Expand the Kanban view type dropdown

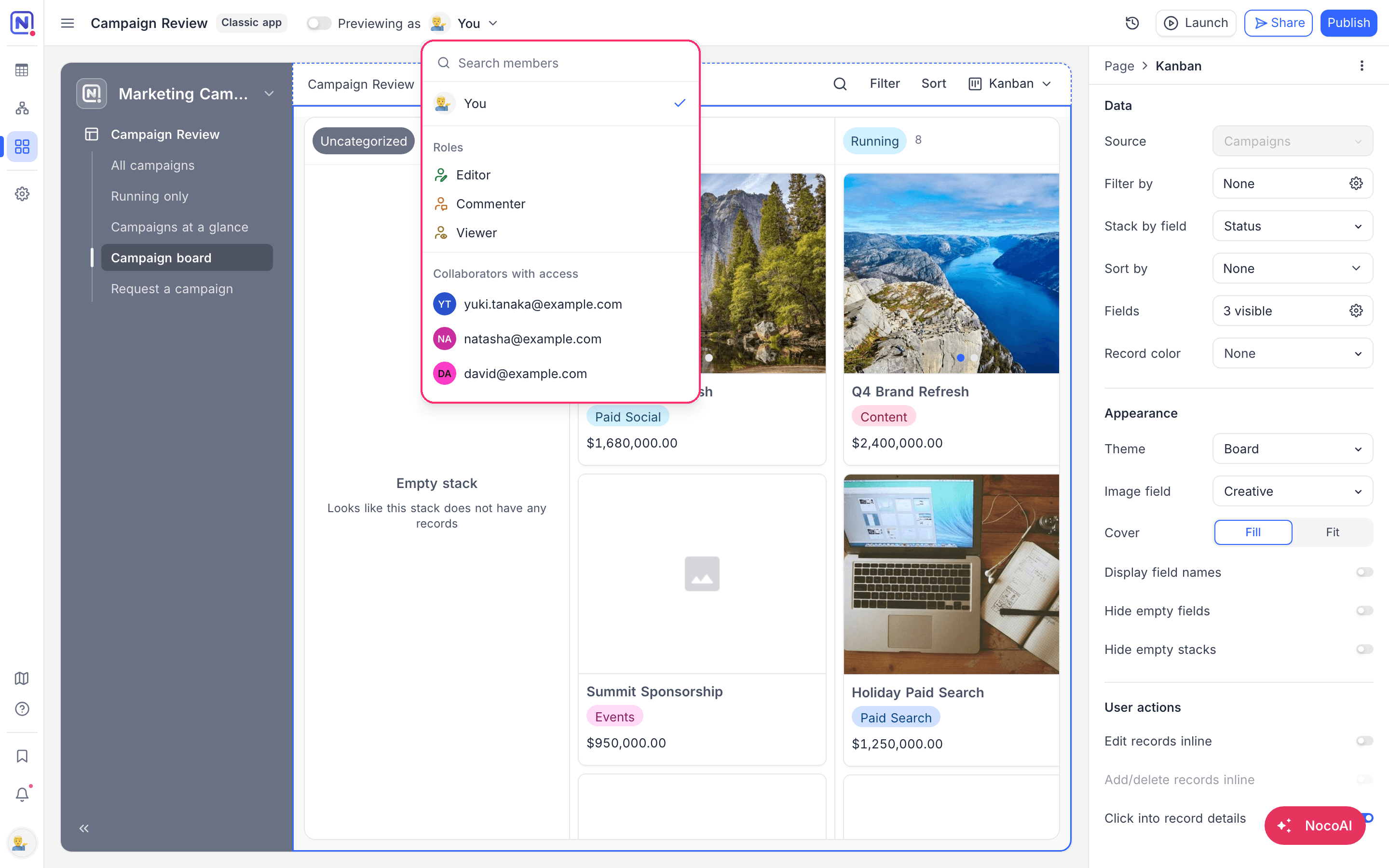point(1010,84)
